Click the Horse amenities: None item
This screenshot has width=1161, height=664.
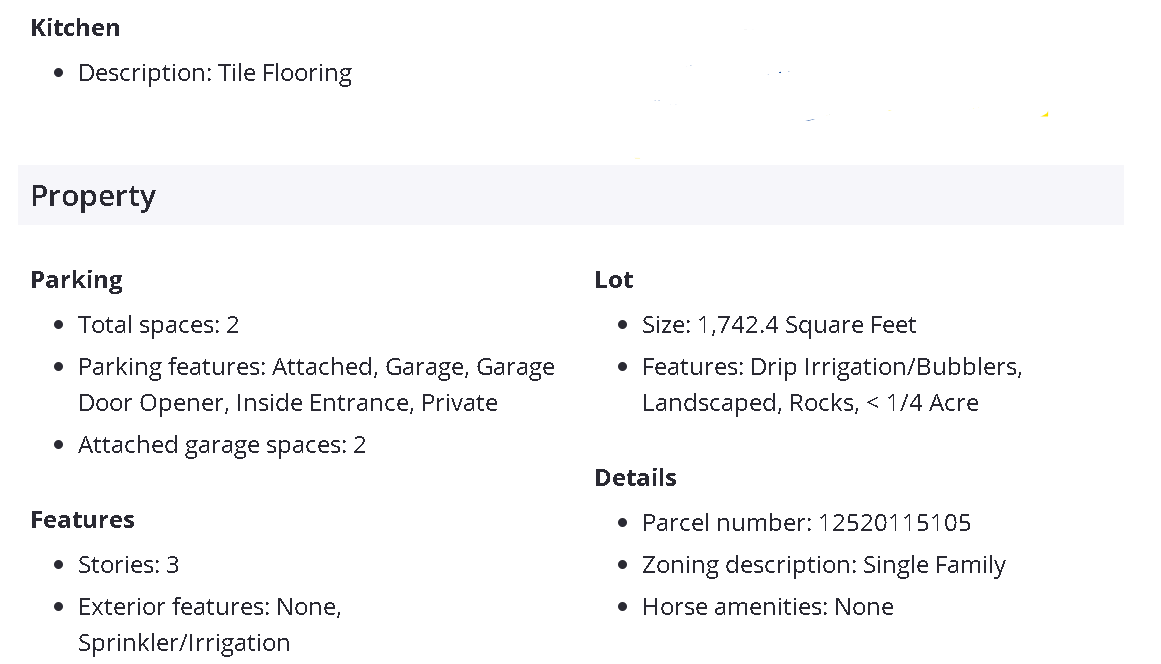tap(767, 607)
